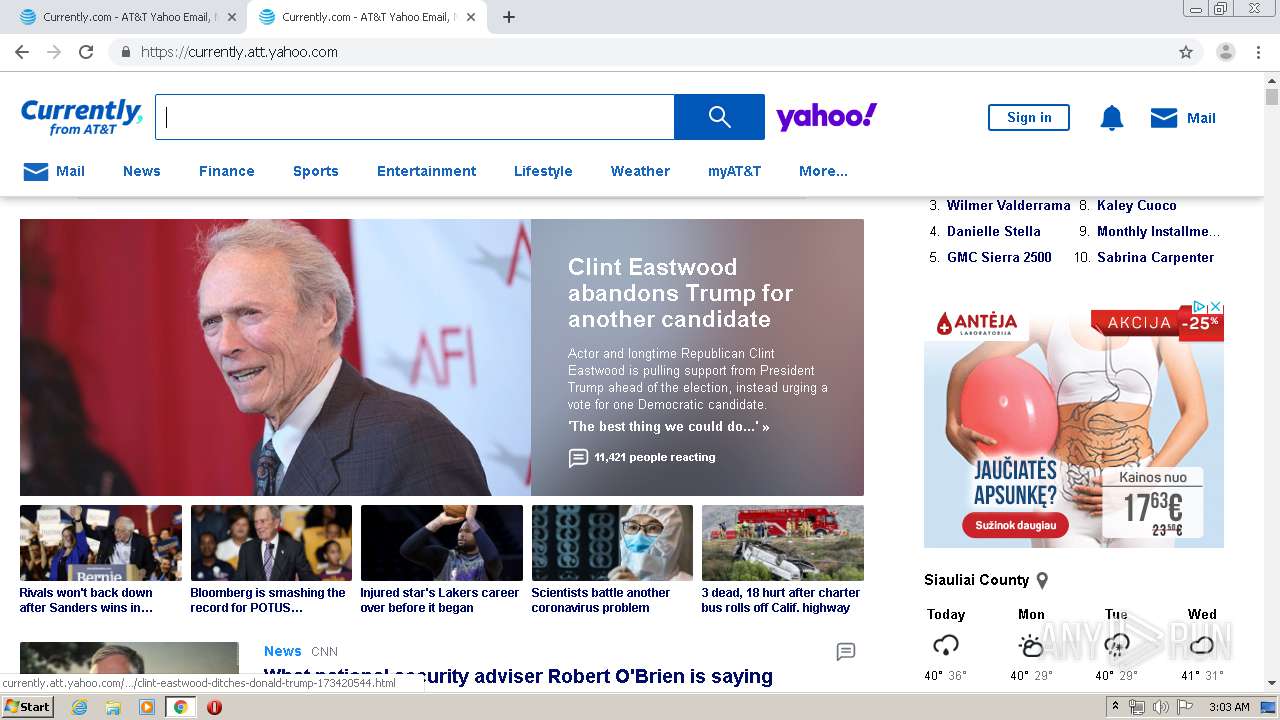Go to Currently from AT&T logo
1280x720 pixels.
pos(82,117)
